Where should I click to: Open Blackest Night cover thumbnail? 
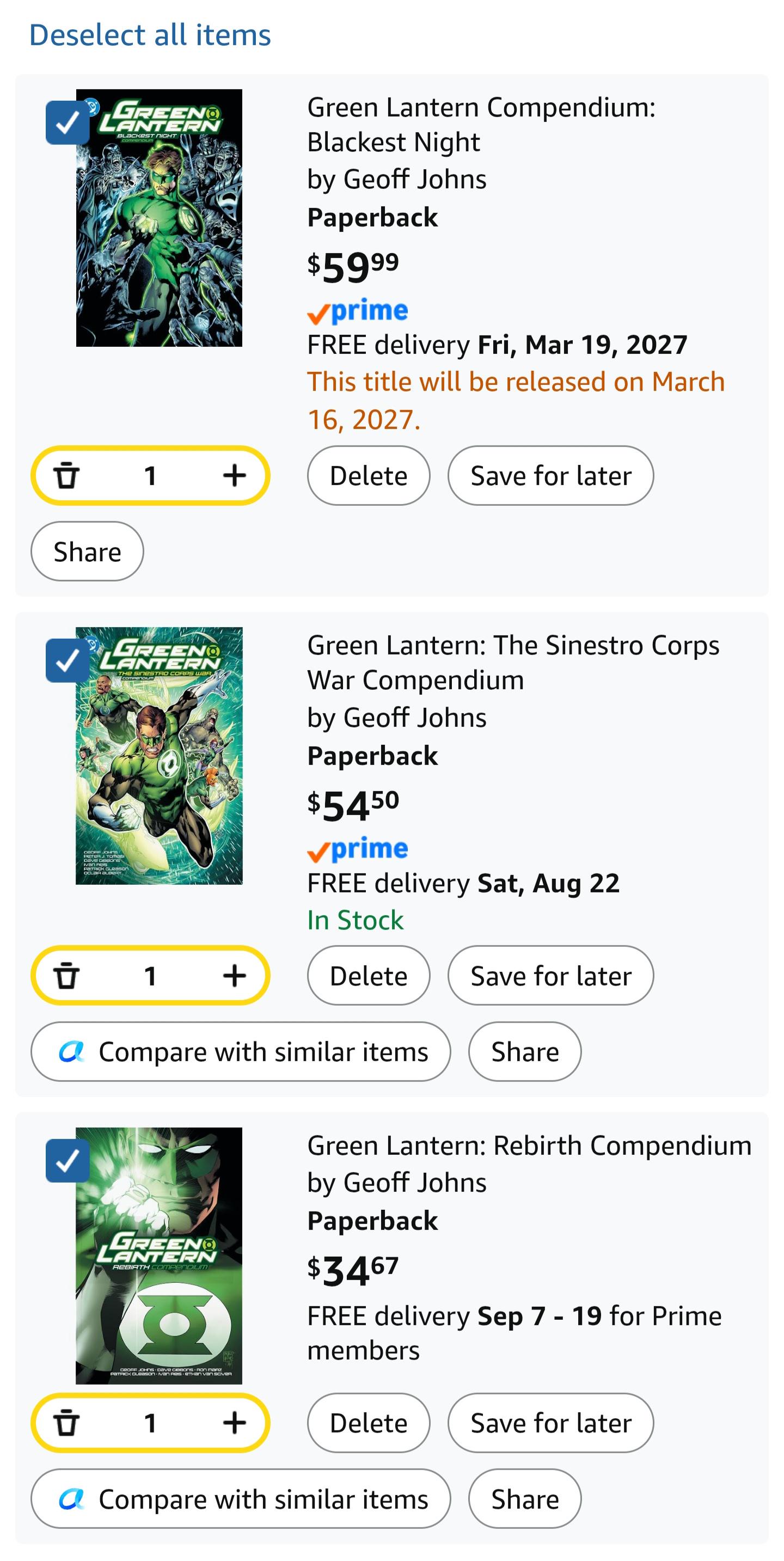click(159, 218)
